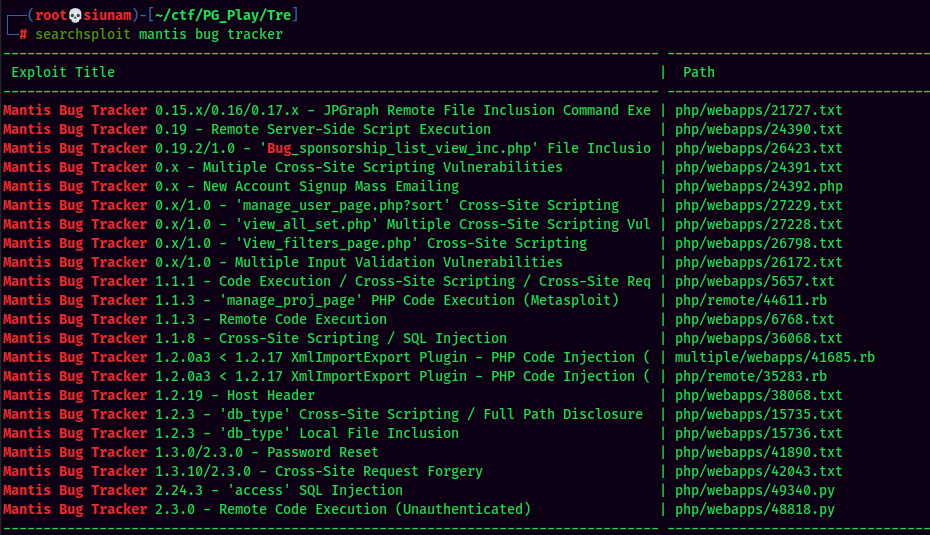Select path php/webapps/41890.txt
The image size is (930, 535).
click(x=759, y=452)
